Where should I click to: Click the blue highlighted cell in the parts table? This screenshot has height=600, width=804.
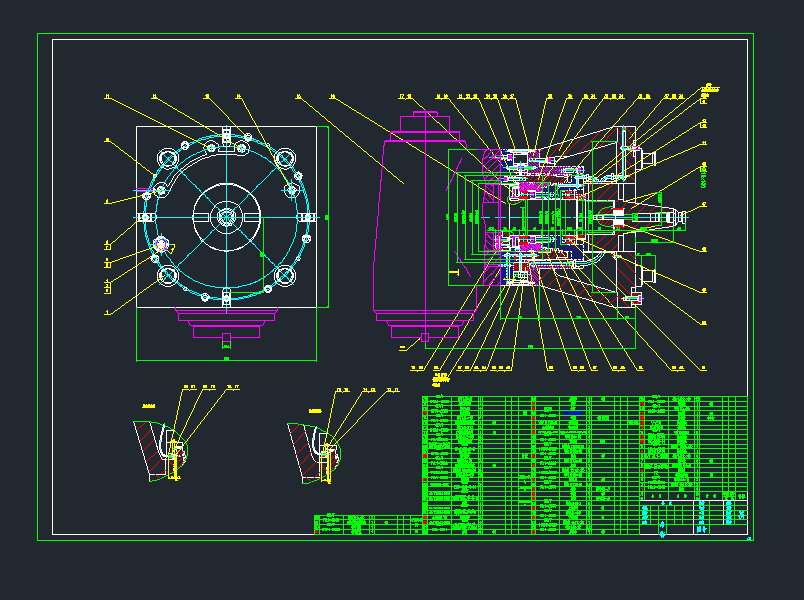tap(573, 412)
